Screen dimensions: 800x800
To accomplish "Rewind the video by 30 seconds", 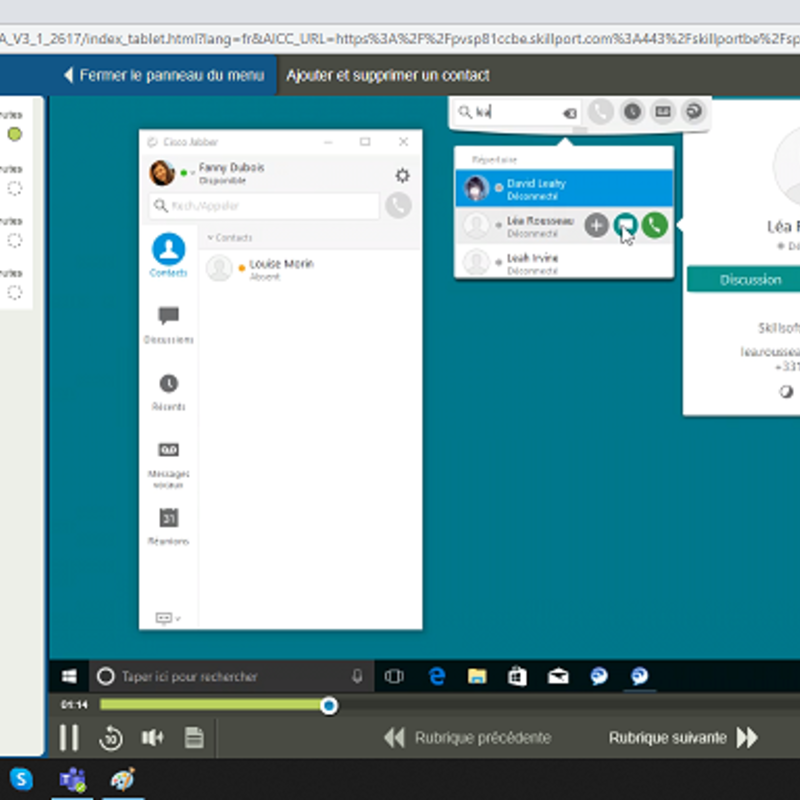I will (110, 738).
